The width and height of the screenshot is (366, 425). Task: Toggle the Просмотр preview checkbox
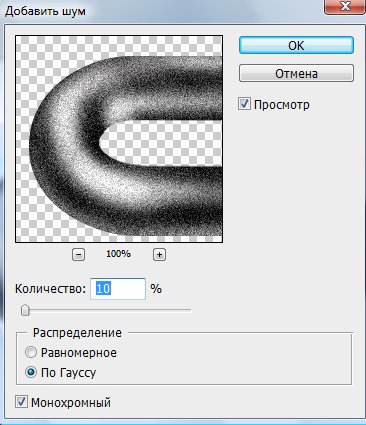[244, 104]
